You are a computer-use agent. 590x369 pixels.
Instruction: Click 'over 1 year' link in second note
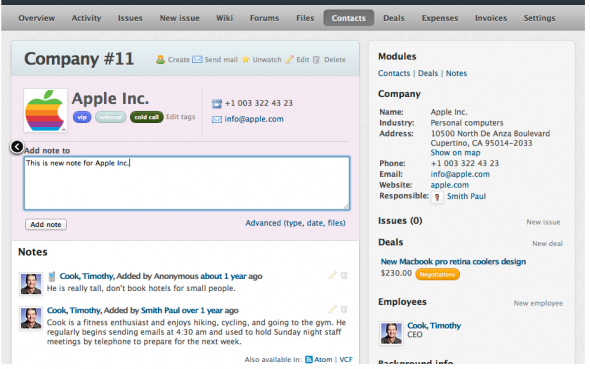202,310
